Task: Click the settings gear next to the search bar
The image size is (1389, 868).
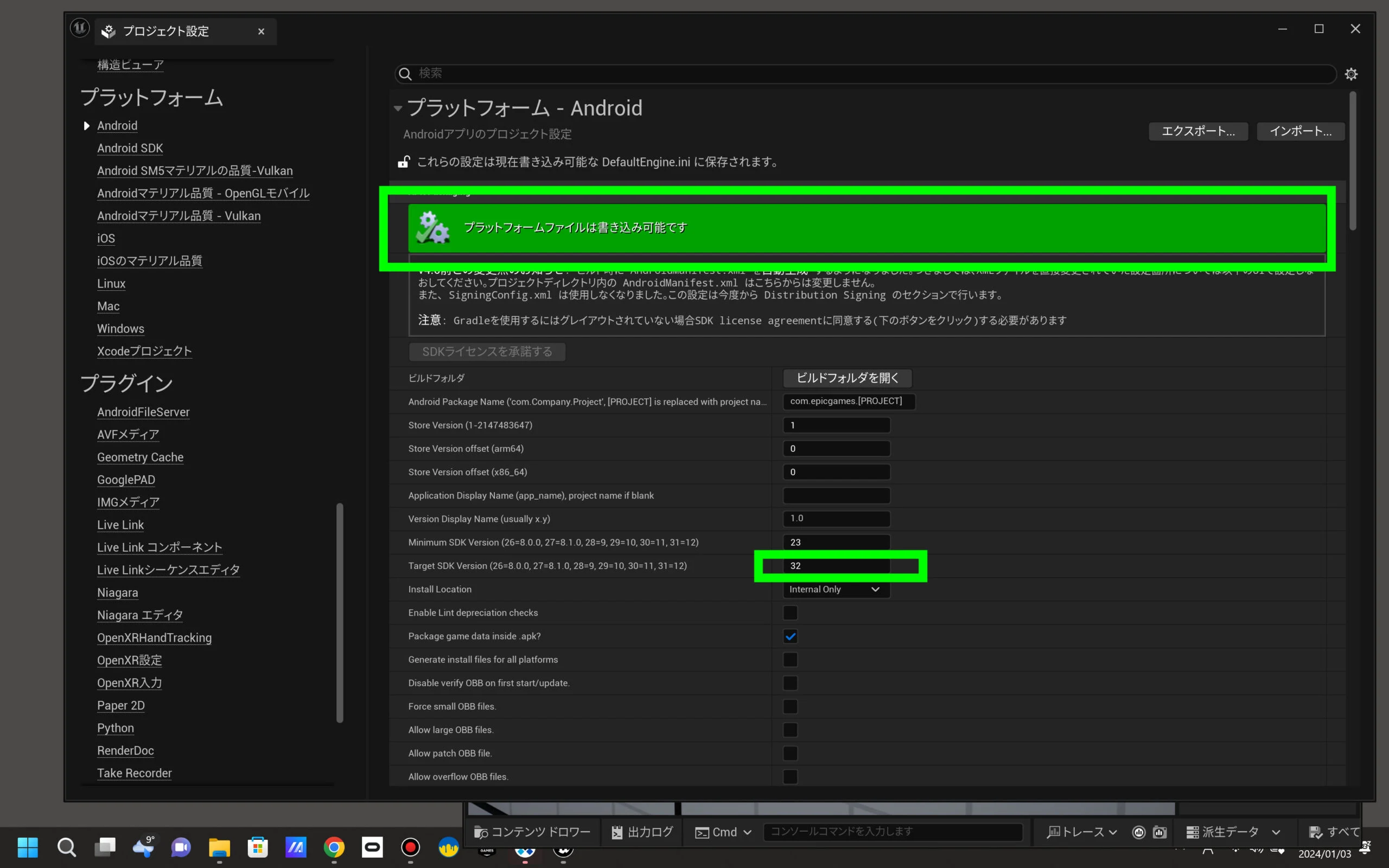Action: click(x=1351, y=74)
